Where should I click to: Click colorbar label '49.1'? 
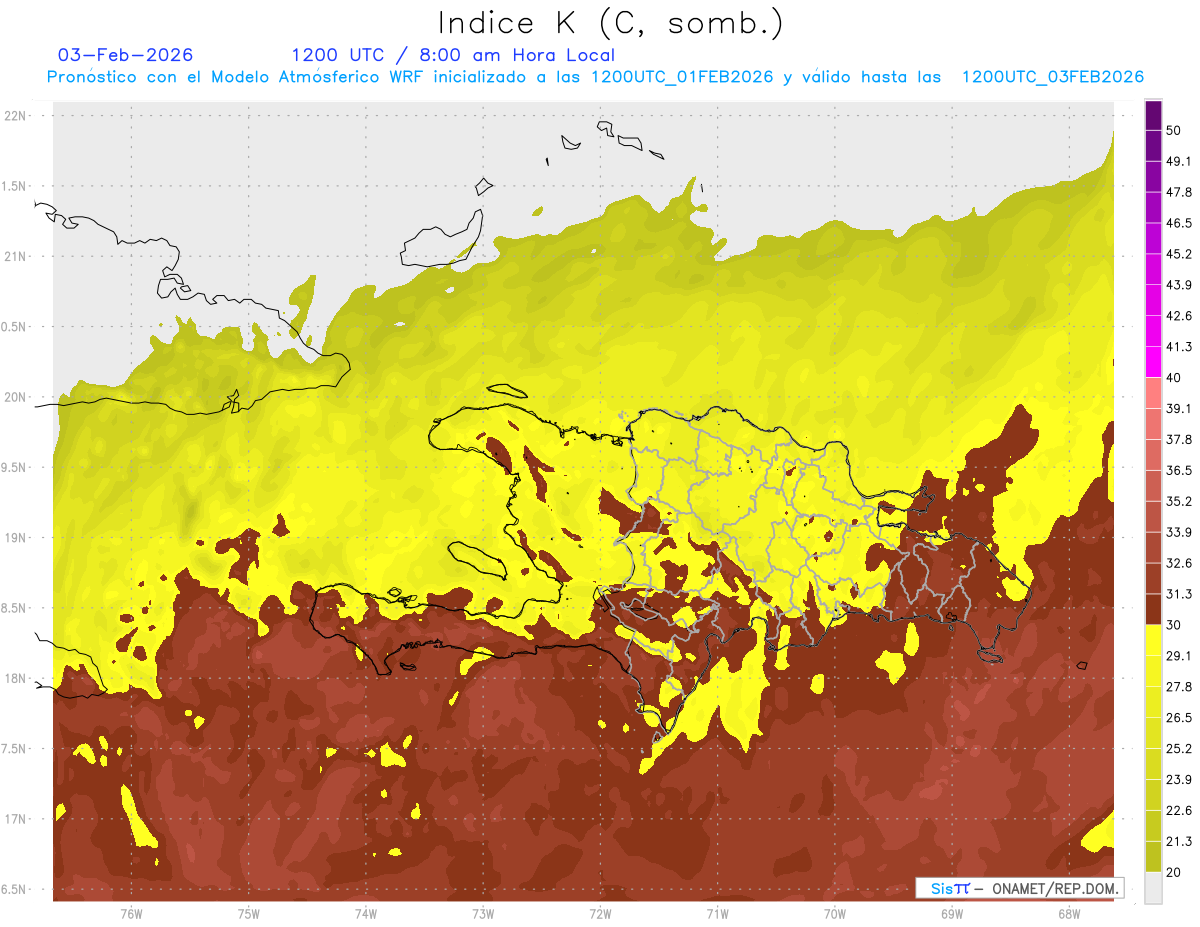pos(1178,161)
